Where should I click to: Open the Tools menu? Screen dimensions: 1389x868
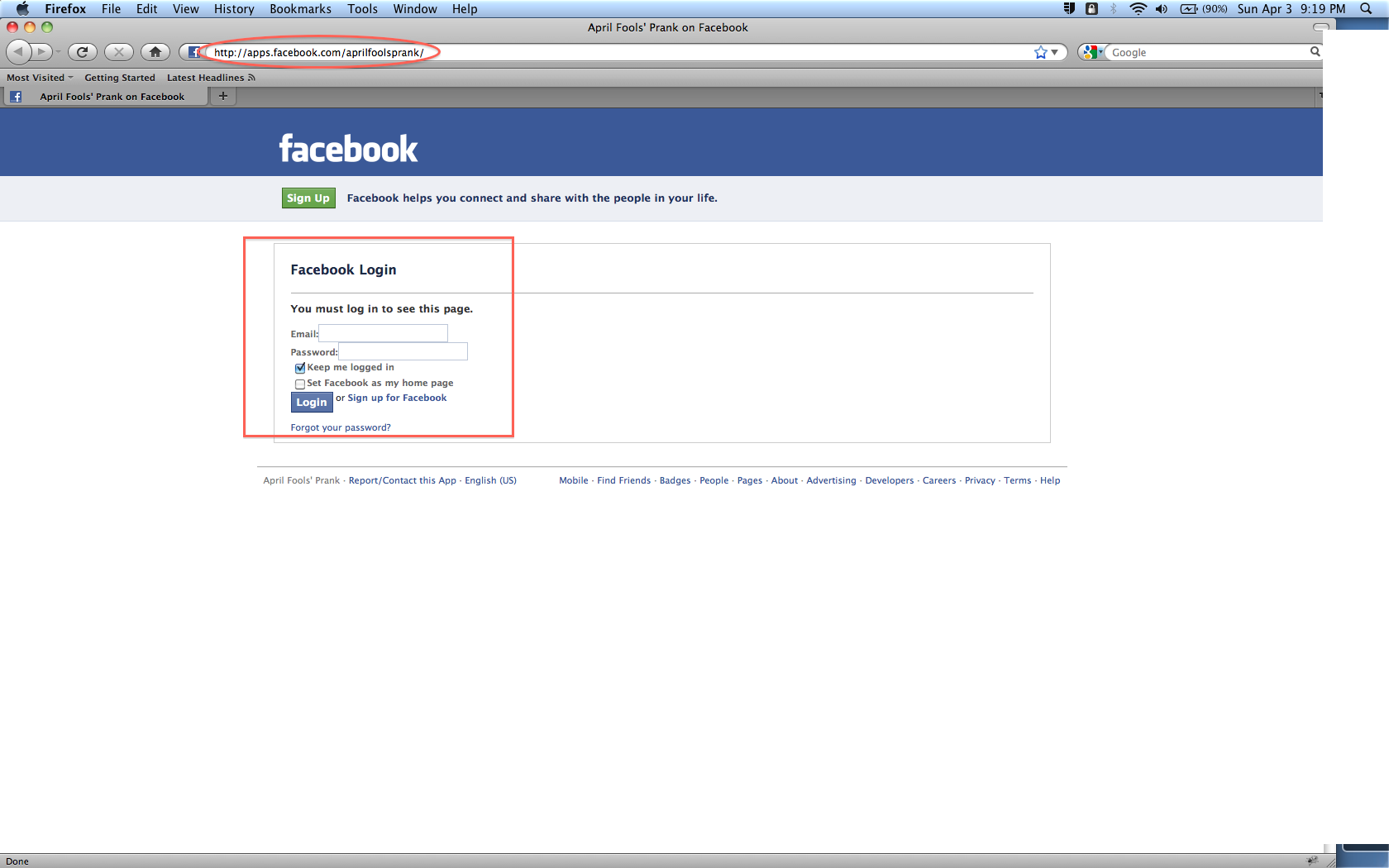362,8
